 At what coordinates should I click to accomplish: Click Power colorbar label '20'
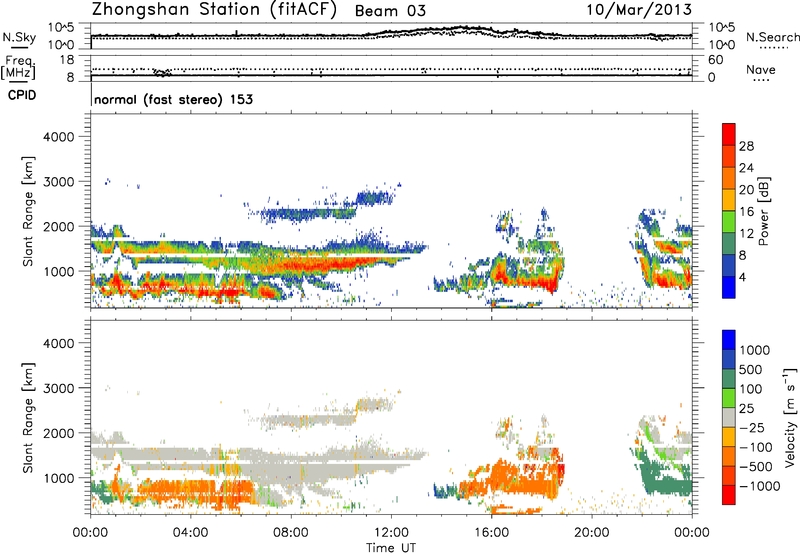coord(746,190)
